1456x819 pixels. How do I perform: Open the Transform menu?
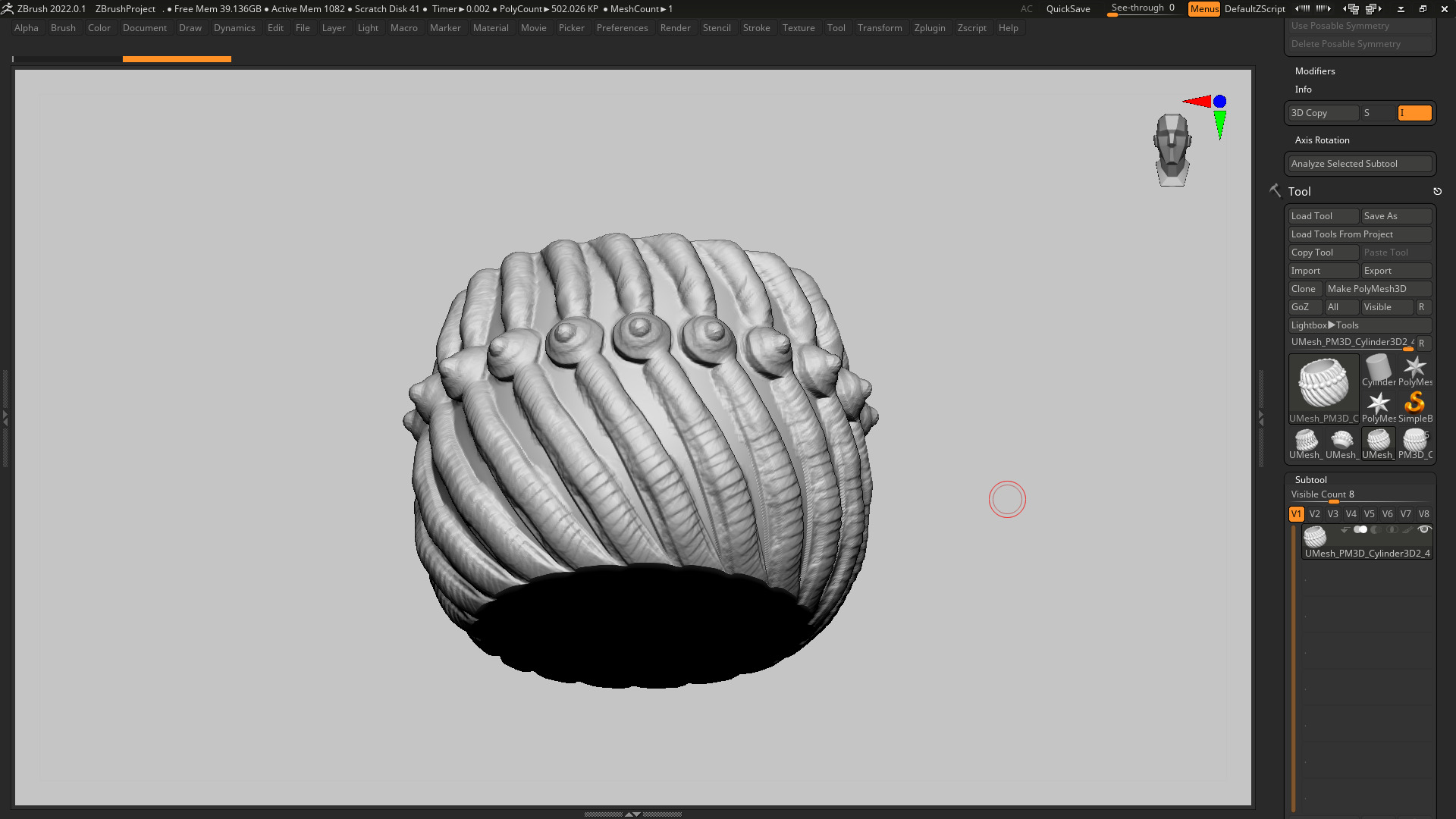(x=880, y=28)
